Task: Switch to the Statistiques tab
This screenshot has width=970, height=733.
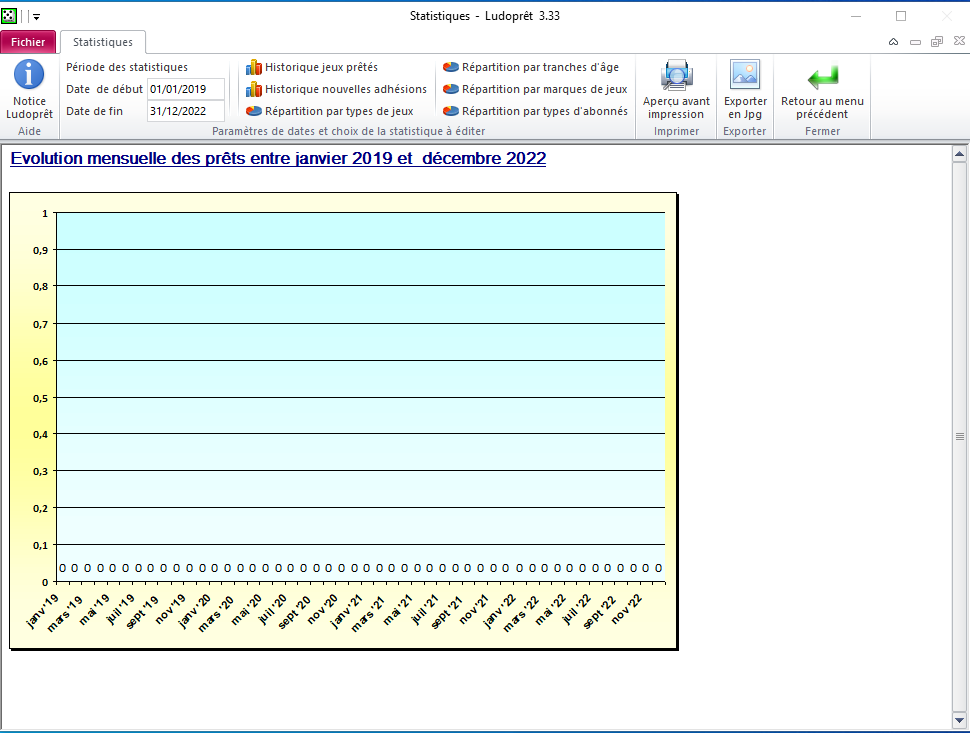Action: 103,42
